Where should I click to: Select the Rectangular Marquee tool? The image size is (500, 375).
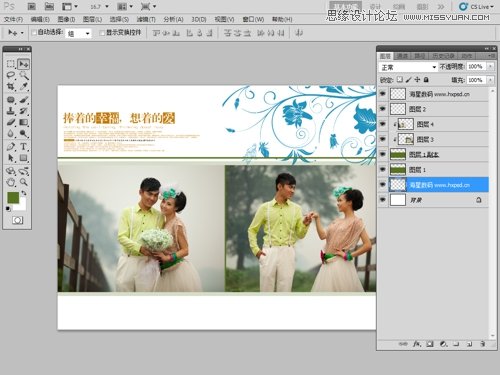coord(11,64)
